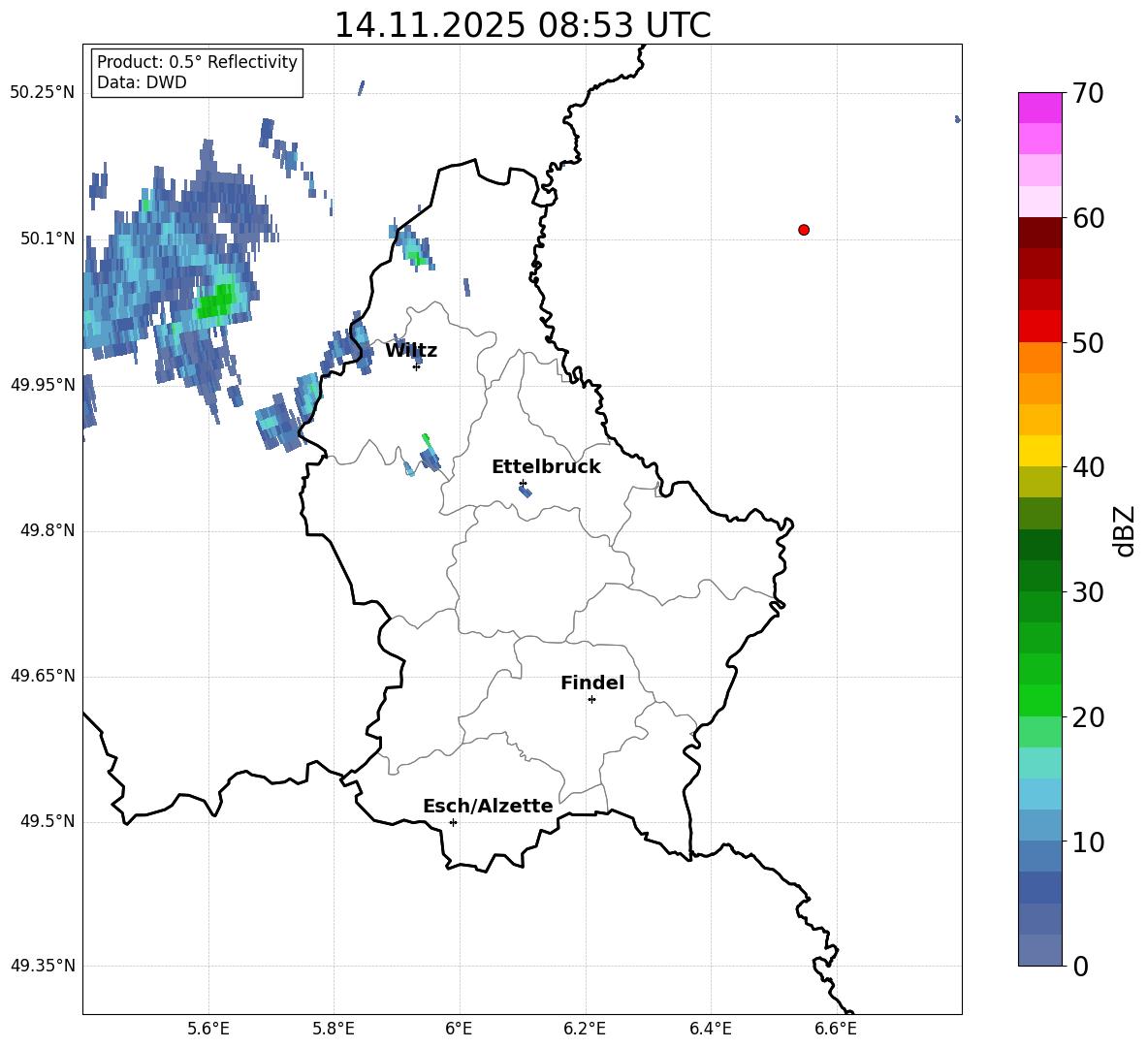Screen dimensions: 1148x1048
Task: Click the 'Product: 0.5° Reflectivity' text
Action: (x=197, y=61)
